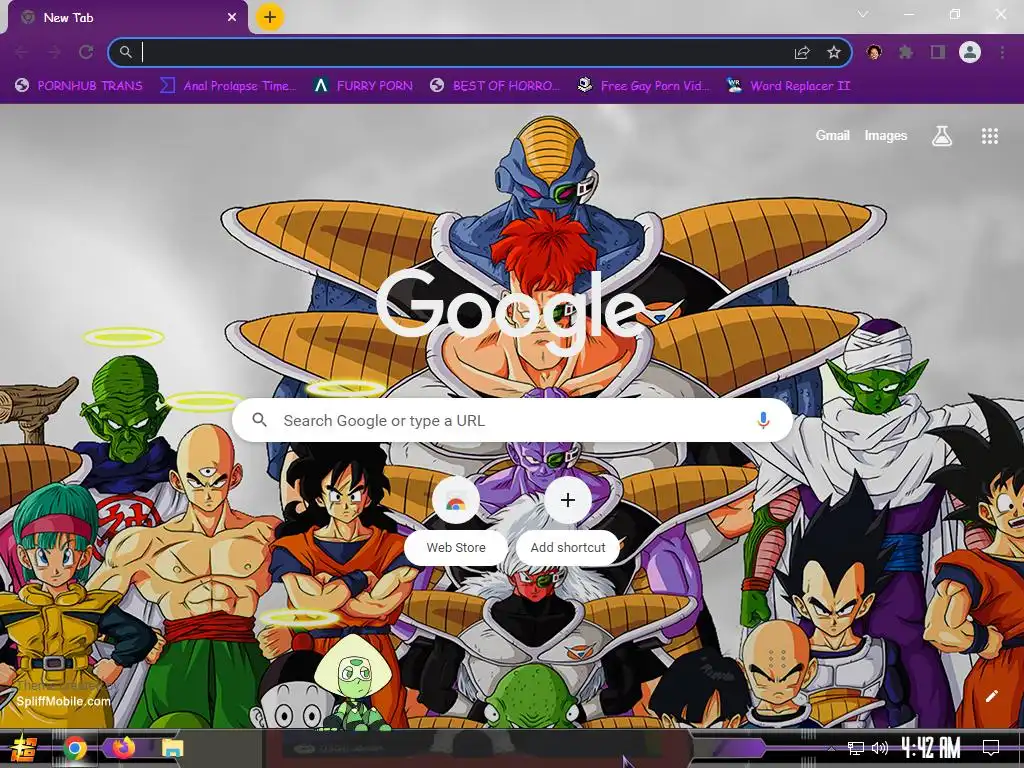The width and height of the screenshot is (1024, 768).
Task: Open the Gmail link
Action: [833, 135]
